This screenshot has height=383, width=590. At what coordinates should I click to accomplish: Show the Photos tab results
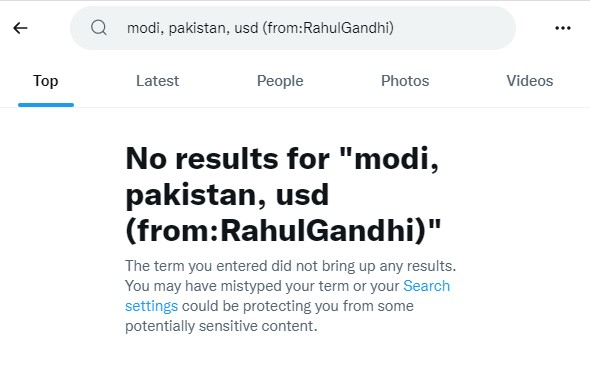tap(405, 81)
